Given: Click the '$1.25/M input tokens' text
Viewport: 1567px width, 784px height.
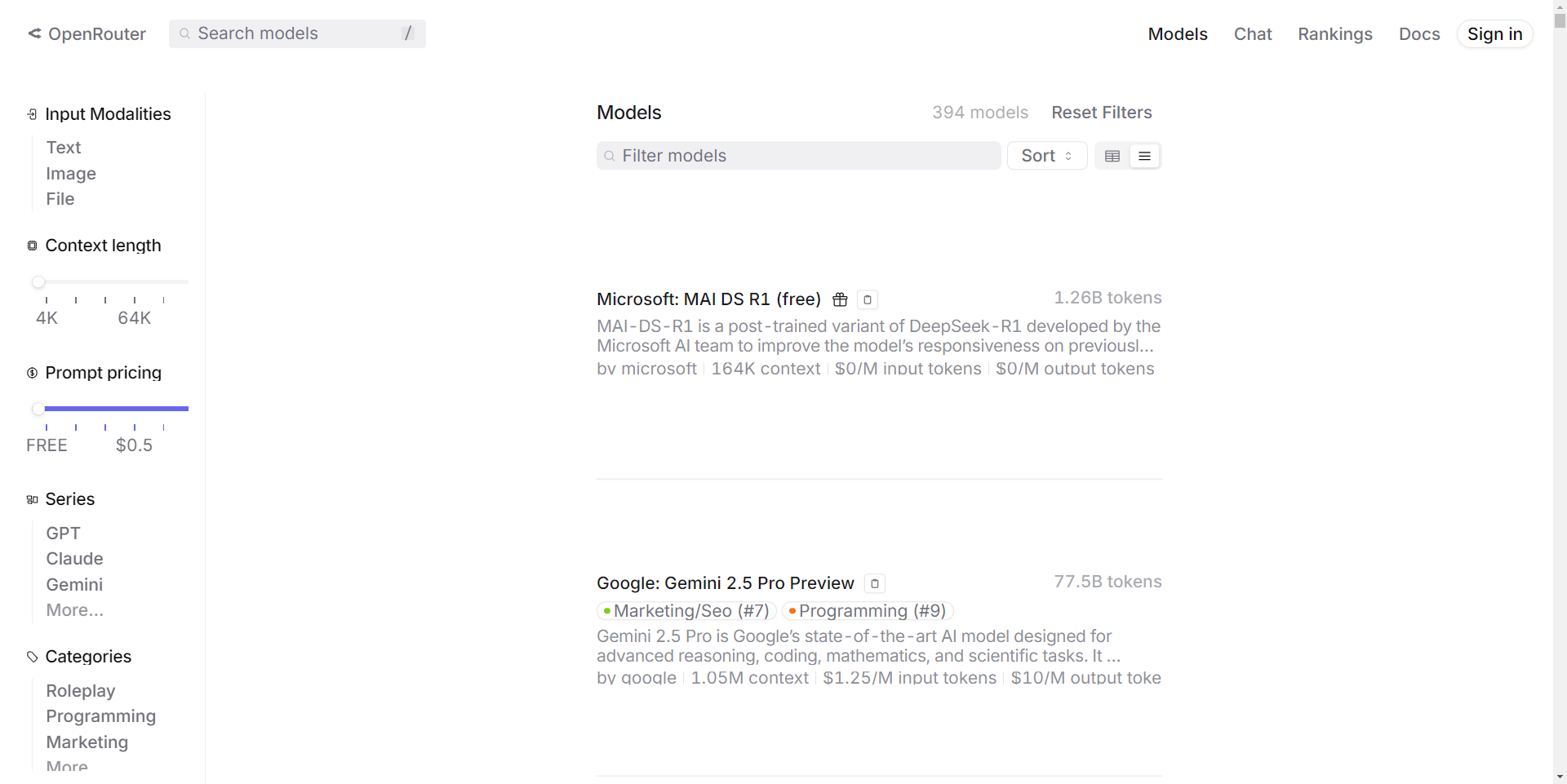Looking at the screenshot, I should (909, 678).
